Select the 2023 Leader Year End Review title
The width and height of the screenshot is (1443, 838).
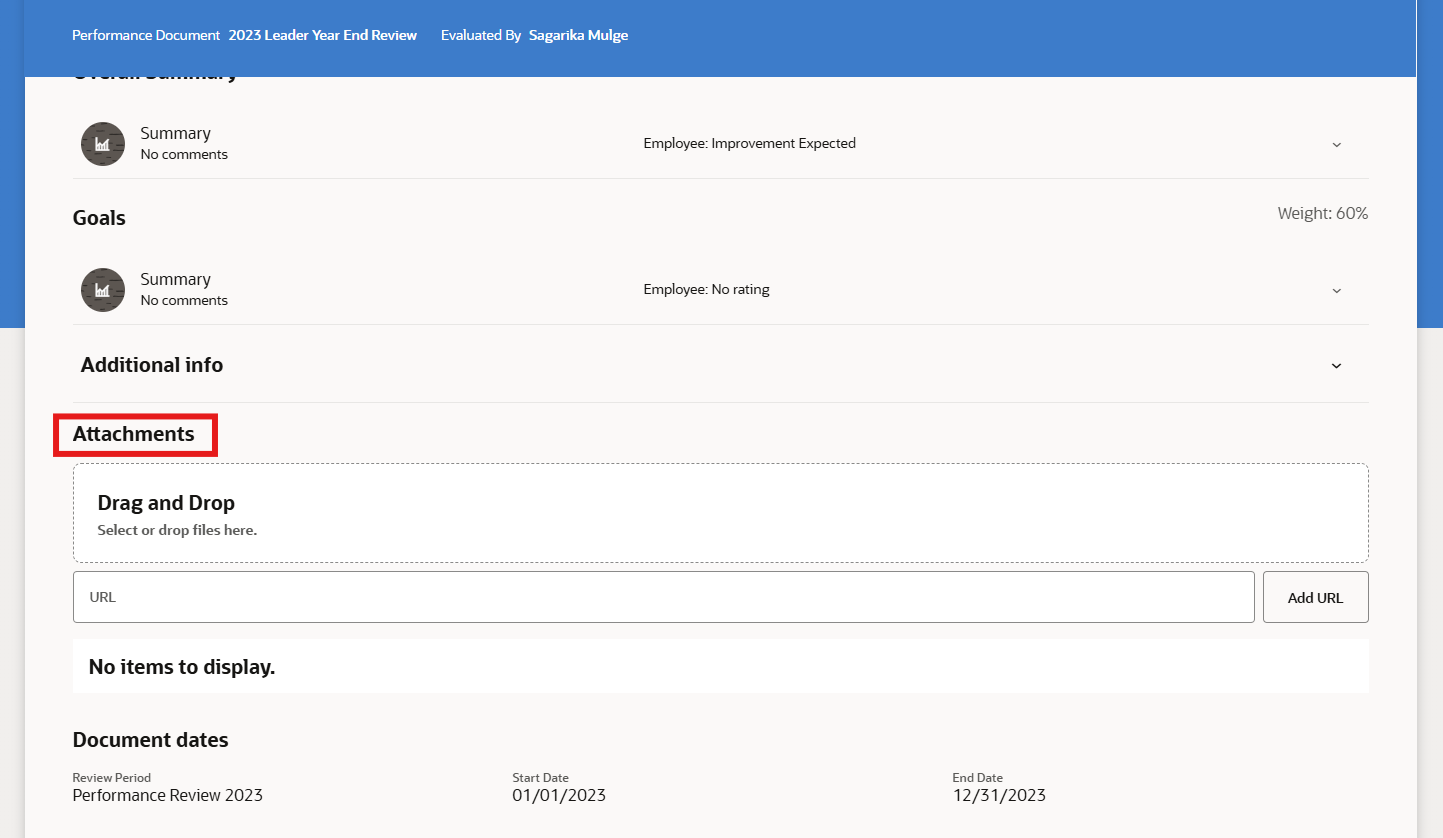pyautogui.click(x=322, y=34)
